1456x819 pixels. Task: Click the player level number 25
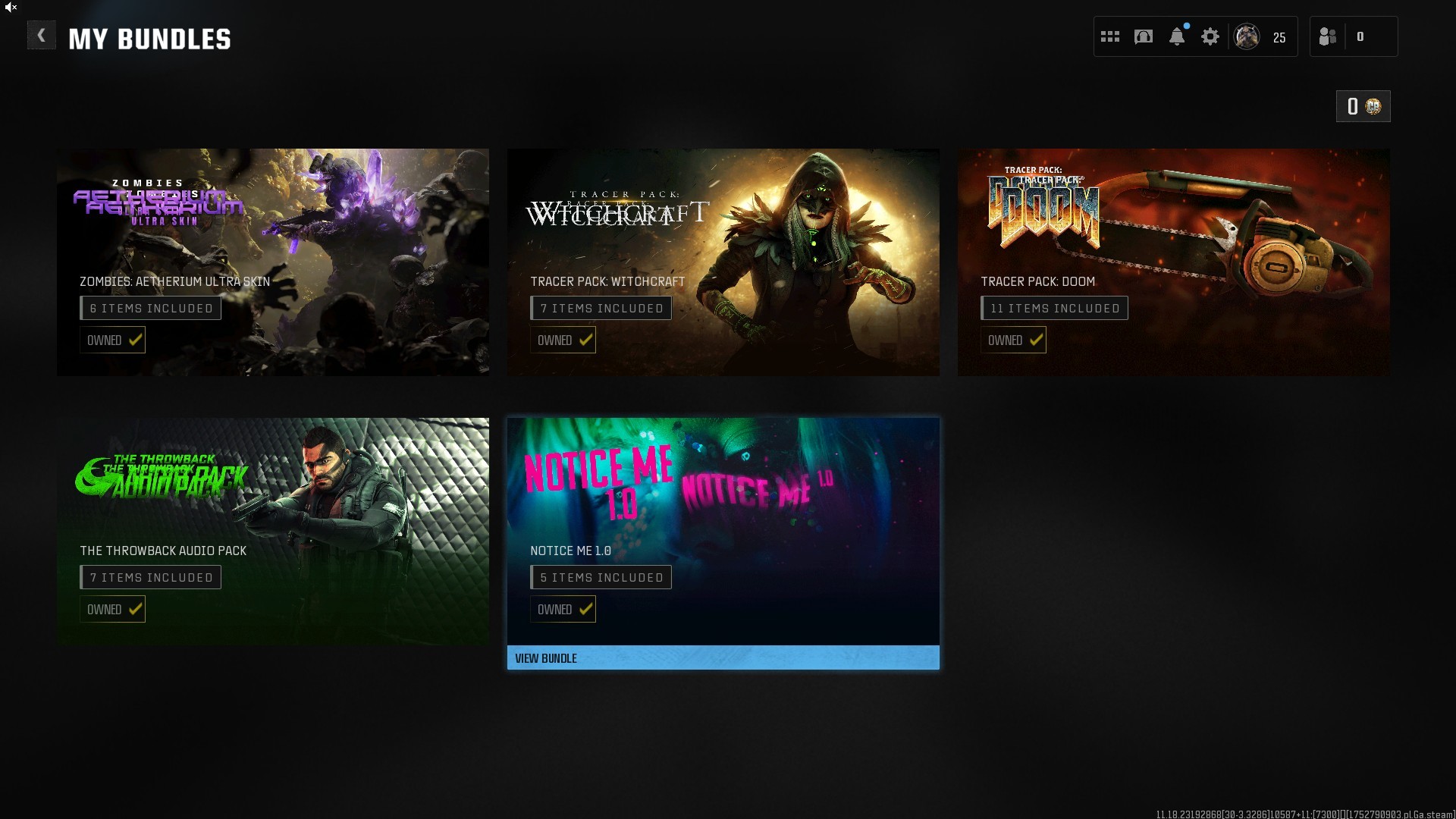(1279, 37)
